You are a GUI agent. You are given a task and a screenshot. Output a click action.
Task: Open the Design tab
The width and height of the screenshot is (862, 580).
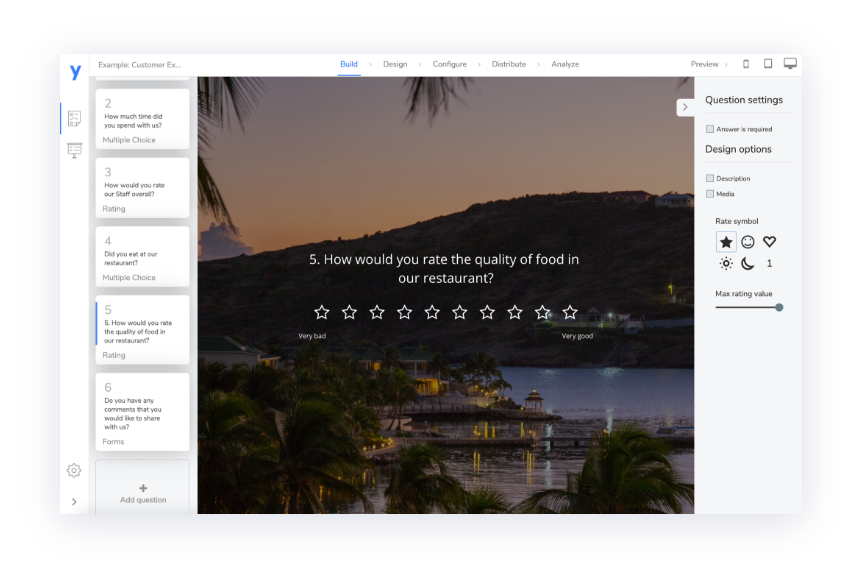tap(395, 64)
